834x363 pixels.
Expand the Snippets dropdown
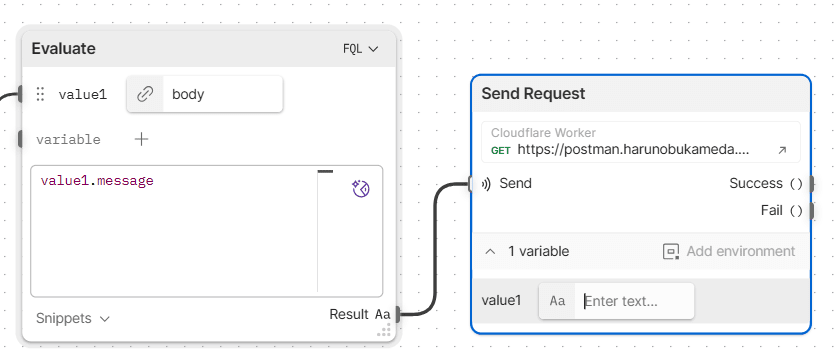73,318
